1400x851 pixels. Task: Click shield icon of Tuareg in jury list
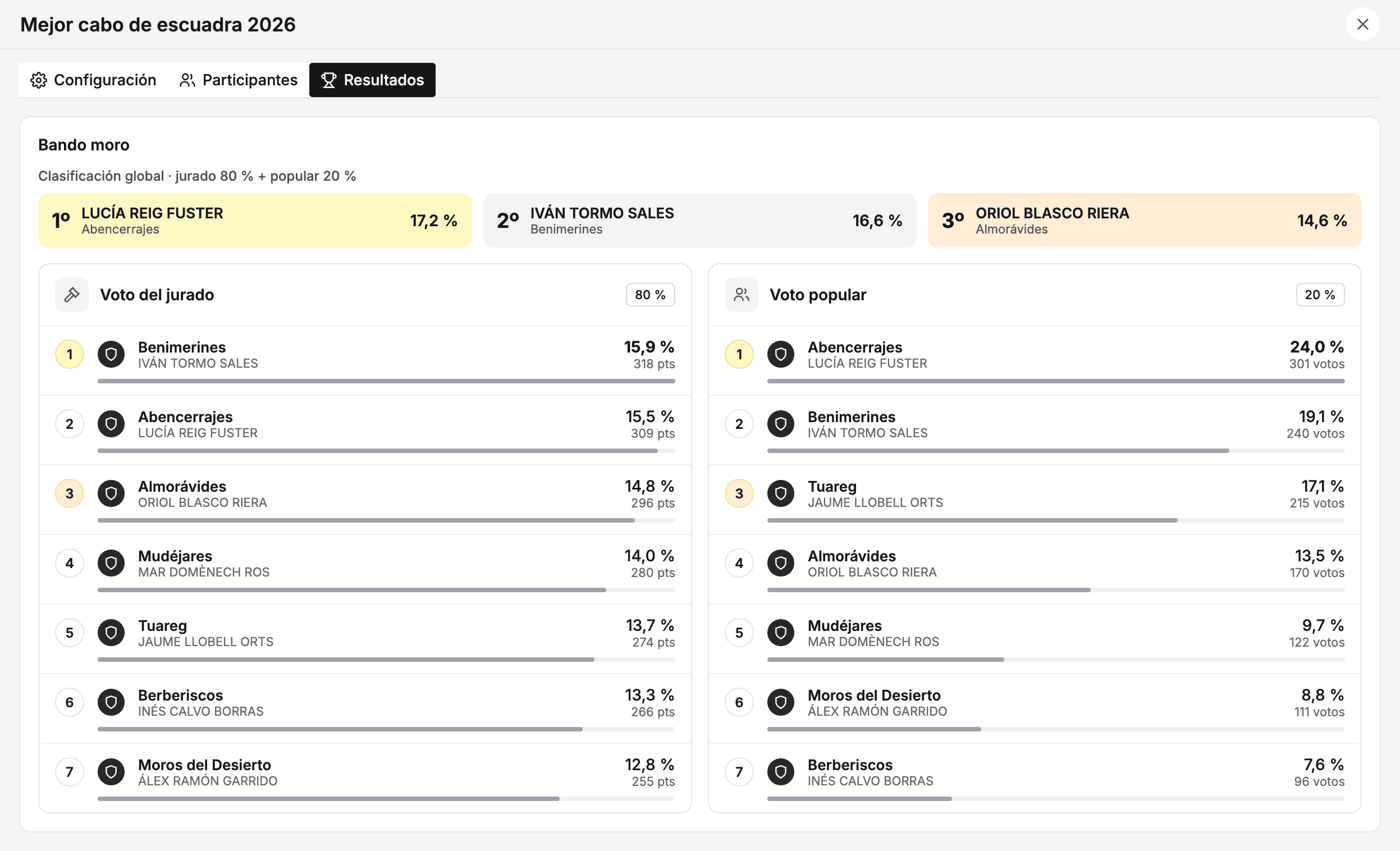pos(111,633)
